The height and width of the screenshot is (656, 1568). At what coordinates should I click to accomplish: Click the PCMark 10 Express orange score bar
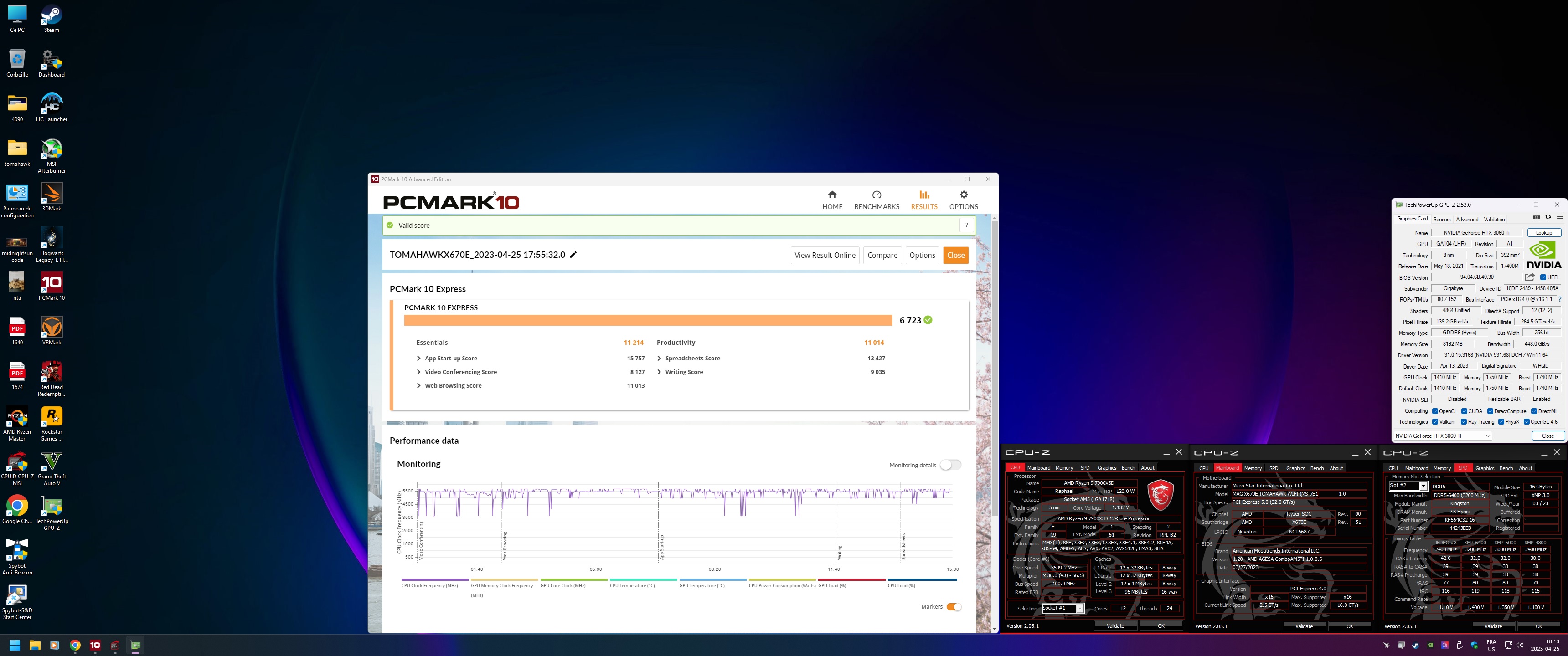[x=648, y=320]
